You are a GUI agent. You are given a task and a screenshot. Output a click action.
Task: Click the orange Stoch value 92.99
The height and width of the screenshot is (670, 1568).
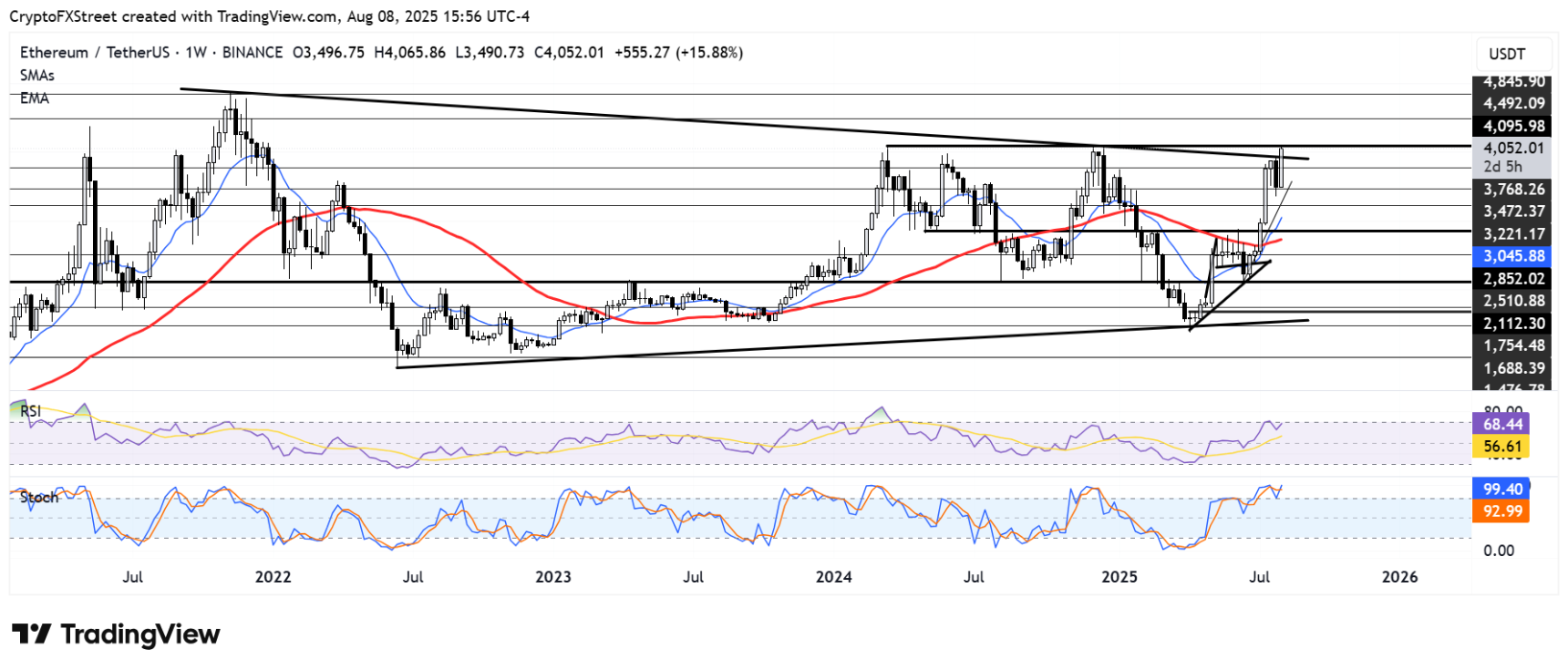1502,511
